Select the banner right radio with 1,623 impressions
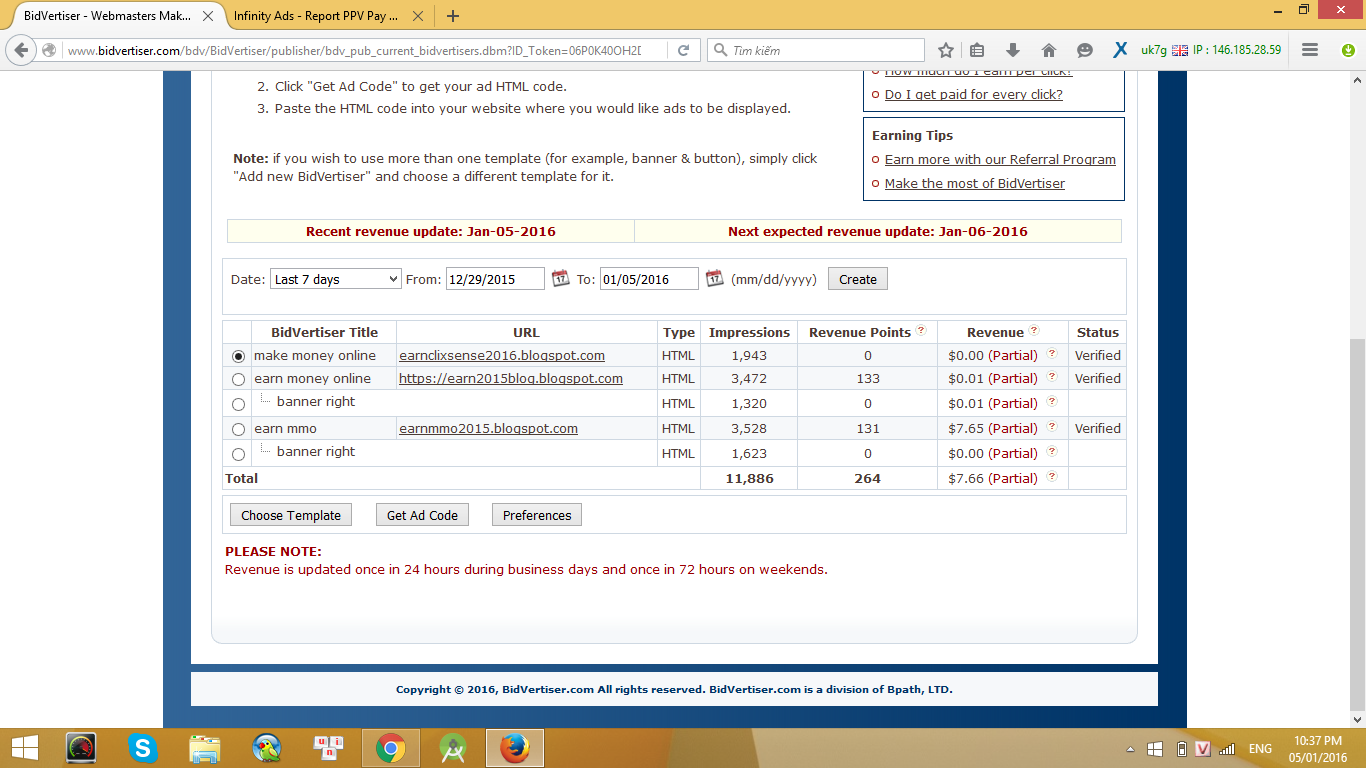Screen dimensions: 1366x768 click(238, 455)
